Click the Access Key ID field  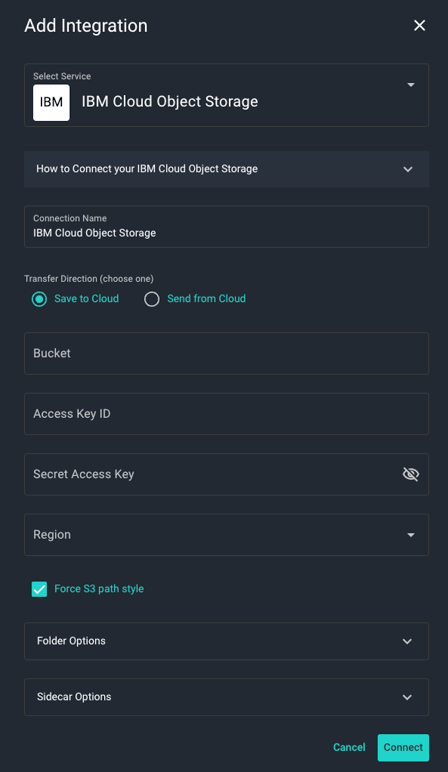click(226, 414)
